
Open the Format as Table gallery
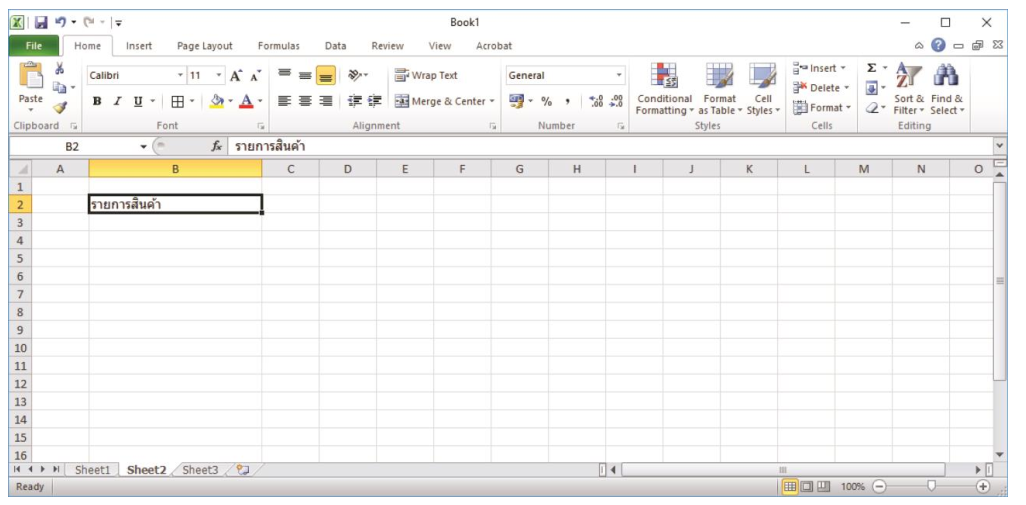pyautogui.click(x=719, y=76)
